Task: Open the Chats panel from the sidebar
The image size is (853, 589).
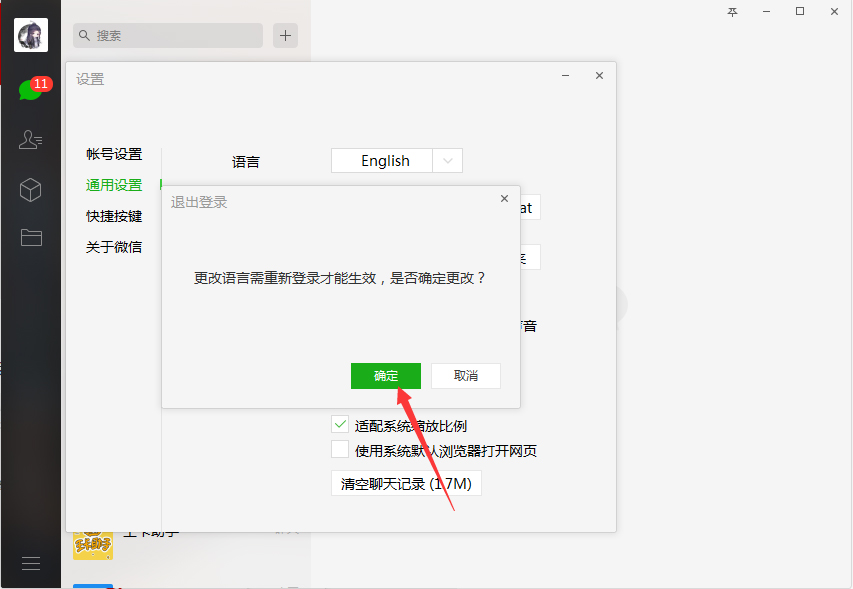Action: click(30, 88)
